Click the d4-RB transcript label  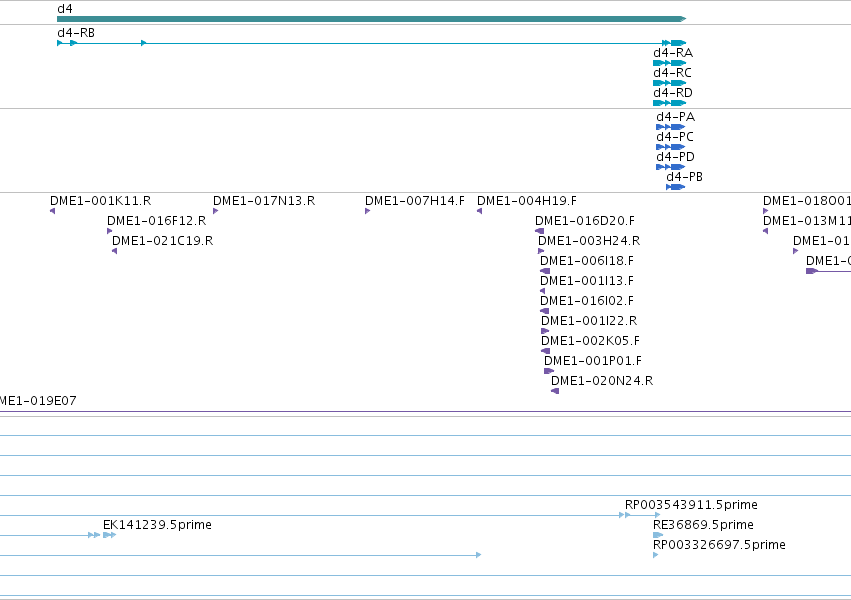[x=76, y=33]
